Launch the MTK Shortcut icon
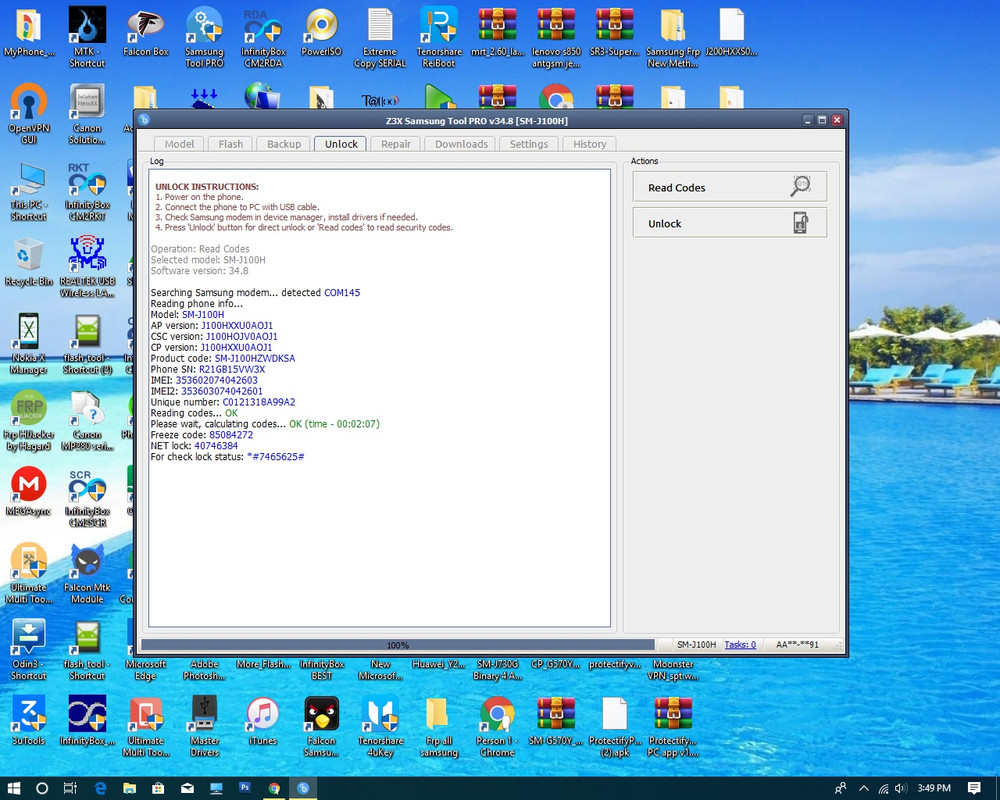Screen dimensions: 1000x800 click(87, 37)
